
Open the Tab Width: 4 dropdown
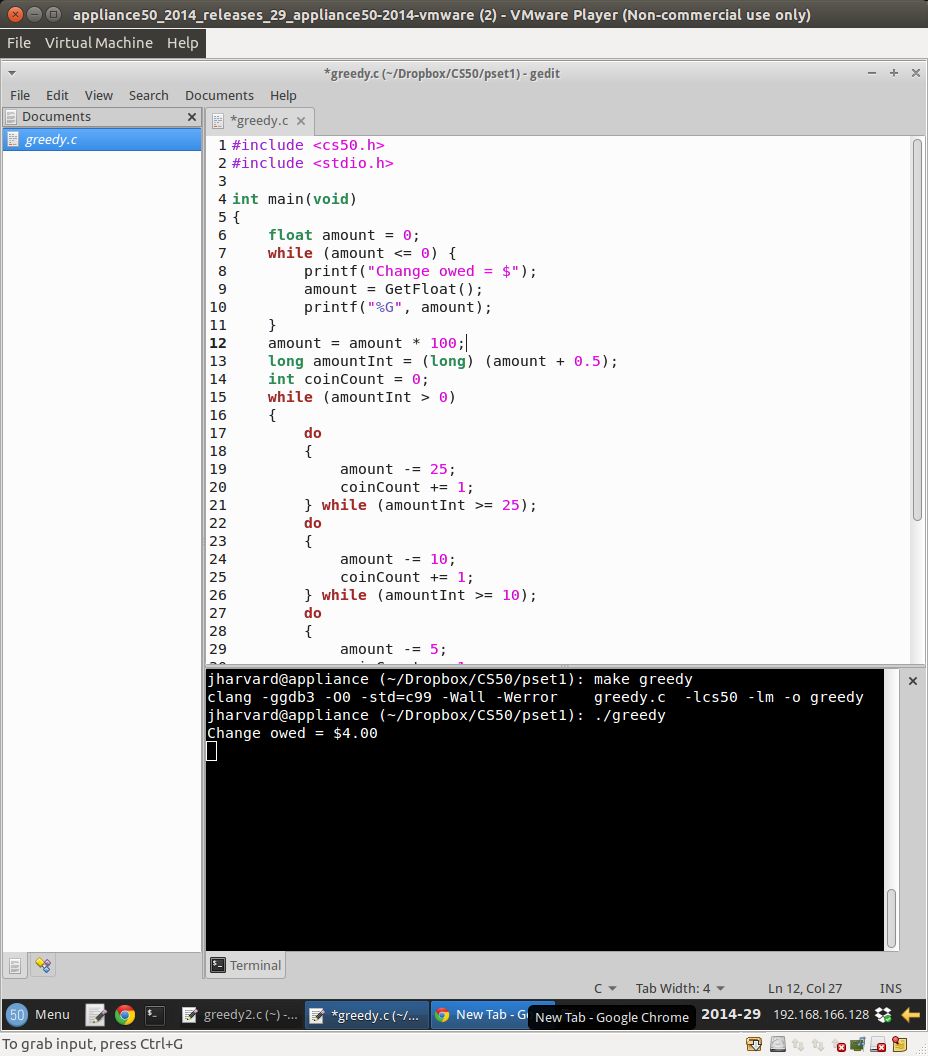(x=680, y=988)
